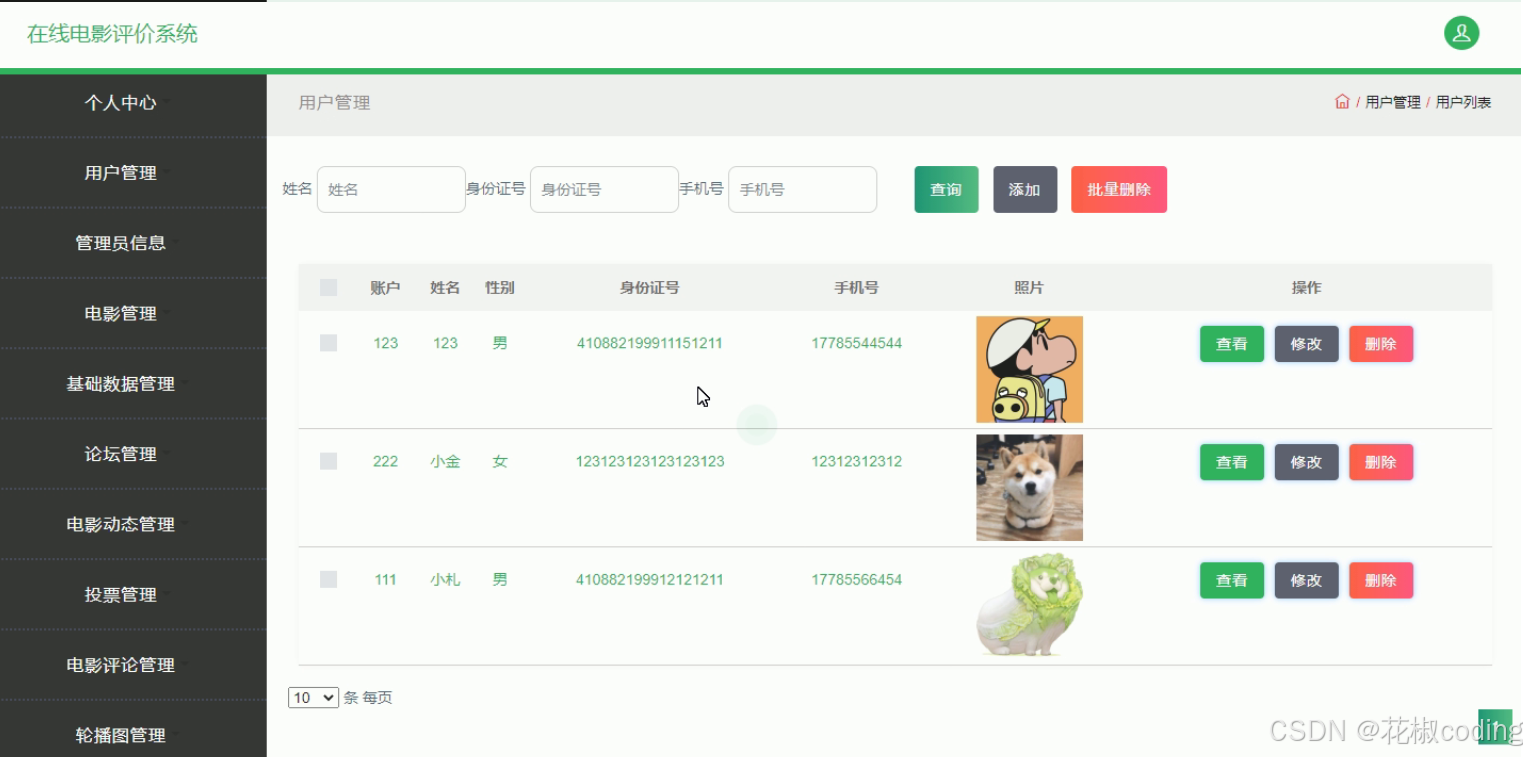Click account cell 222
The width and height of the screenshot is (1527, 757).
(385, 461)
